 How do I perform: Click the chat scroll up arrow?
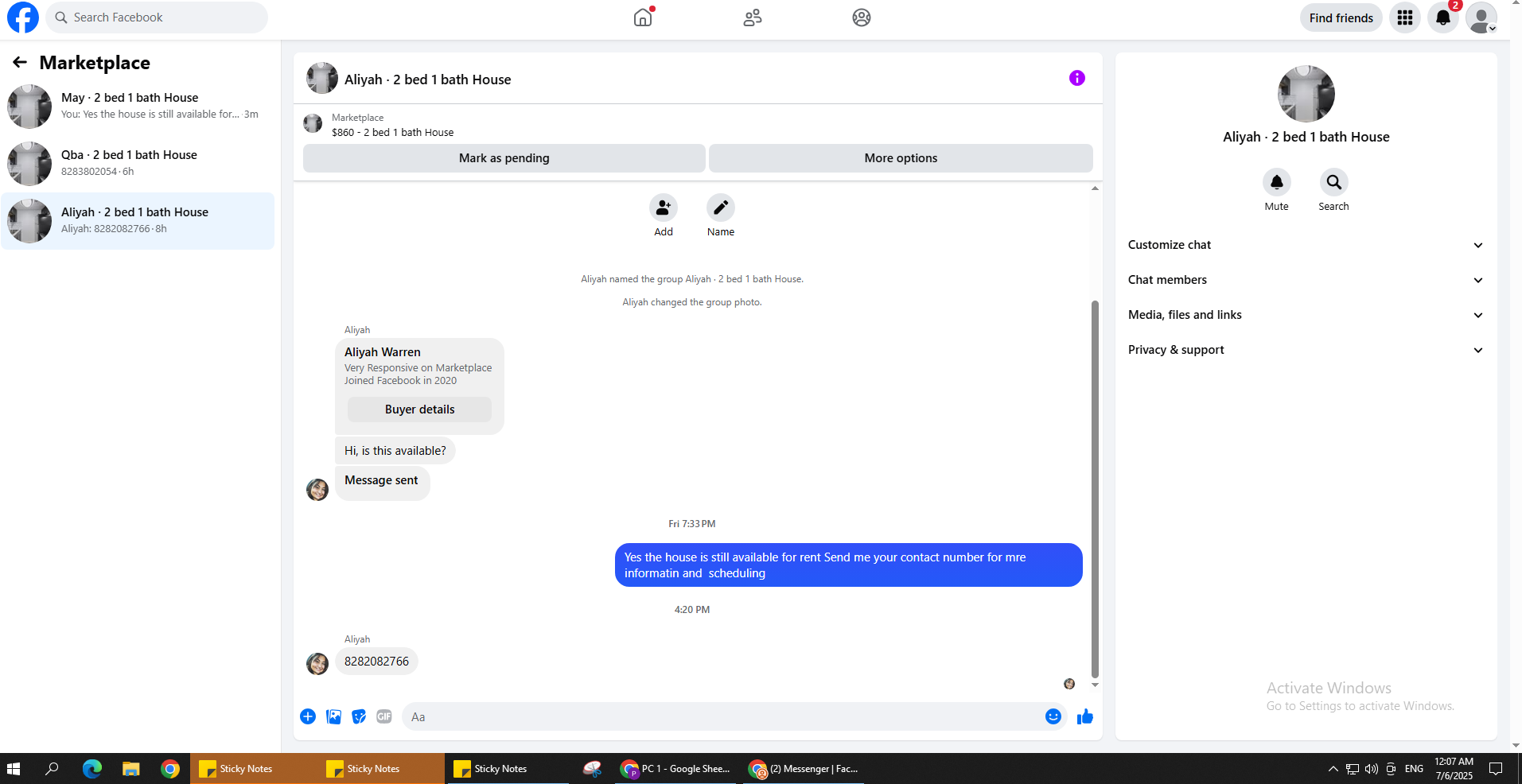coord(1095,188)
